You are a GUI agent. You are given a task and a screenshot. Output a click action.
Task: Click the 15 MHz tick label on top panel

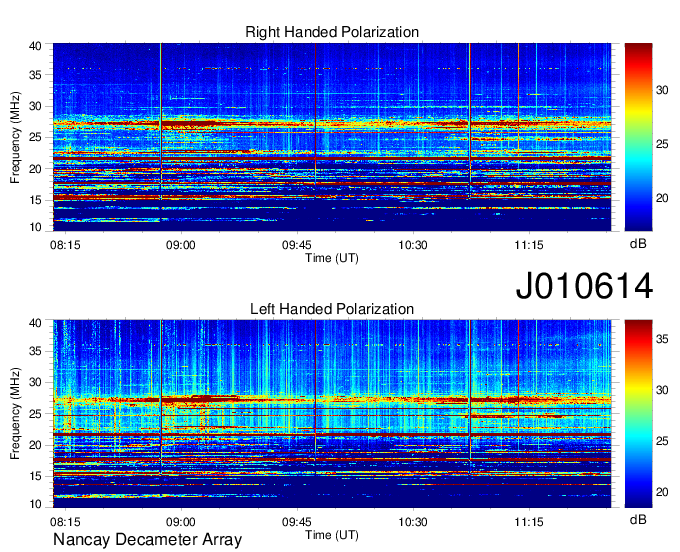click(x=35, y=200)
